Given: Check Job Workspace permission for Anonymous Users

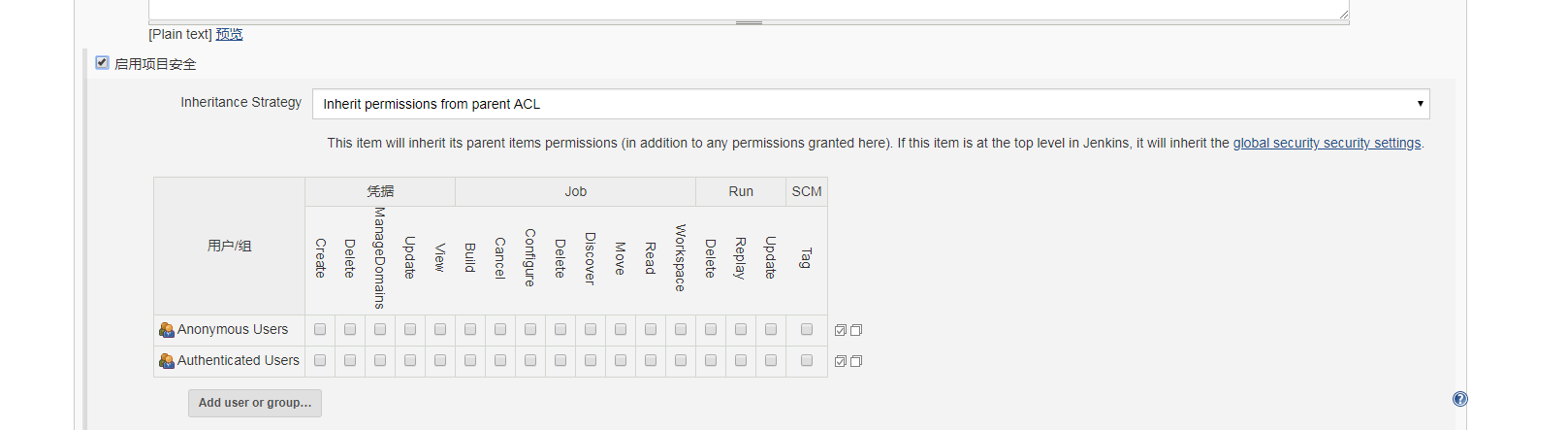Looking at the screenshot, I should pos(681,330).
